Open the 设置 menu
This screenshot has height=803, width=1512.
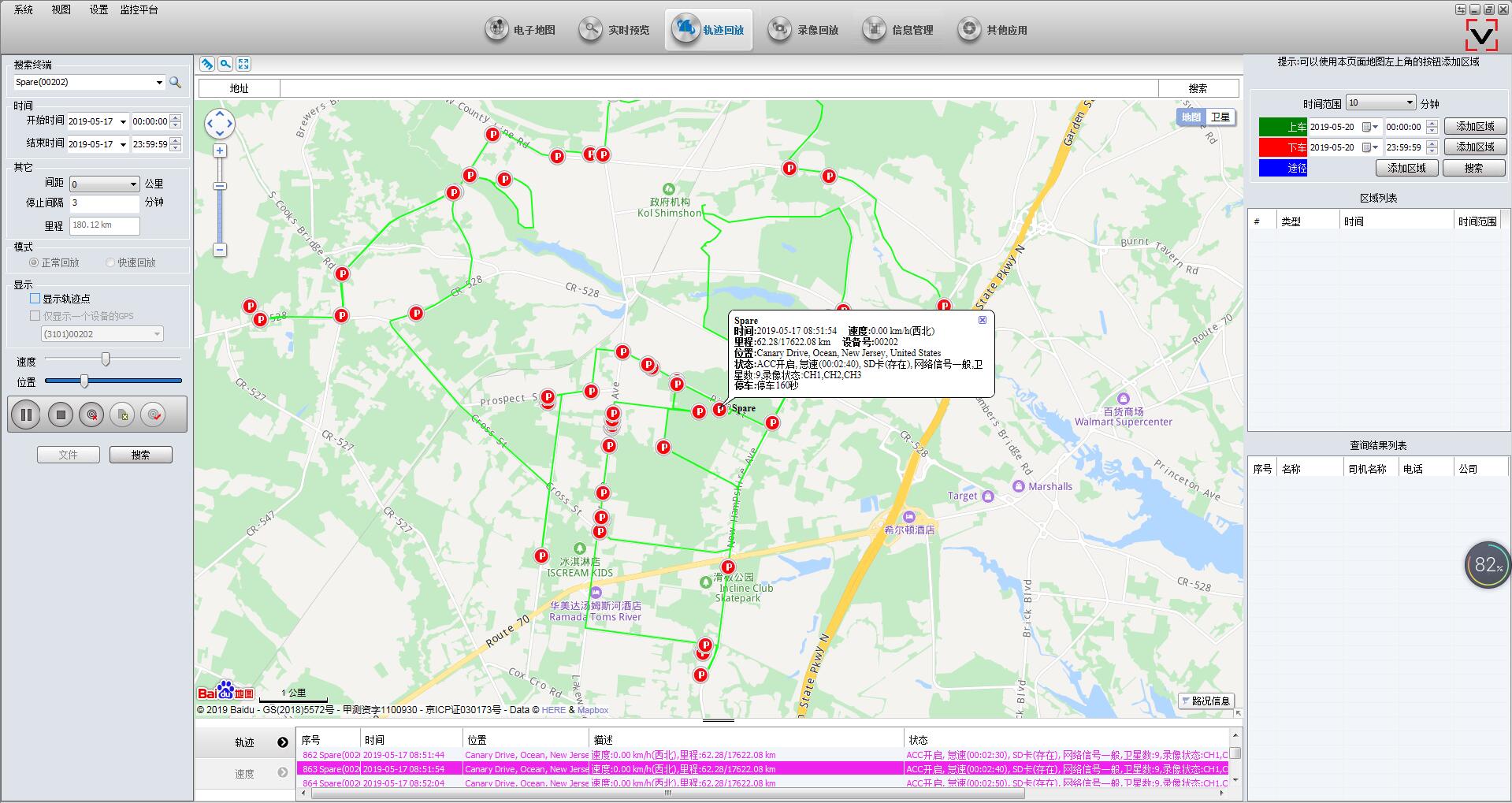click(98, 9)
